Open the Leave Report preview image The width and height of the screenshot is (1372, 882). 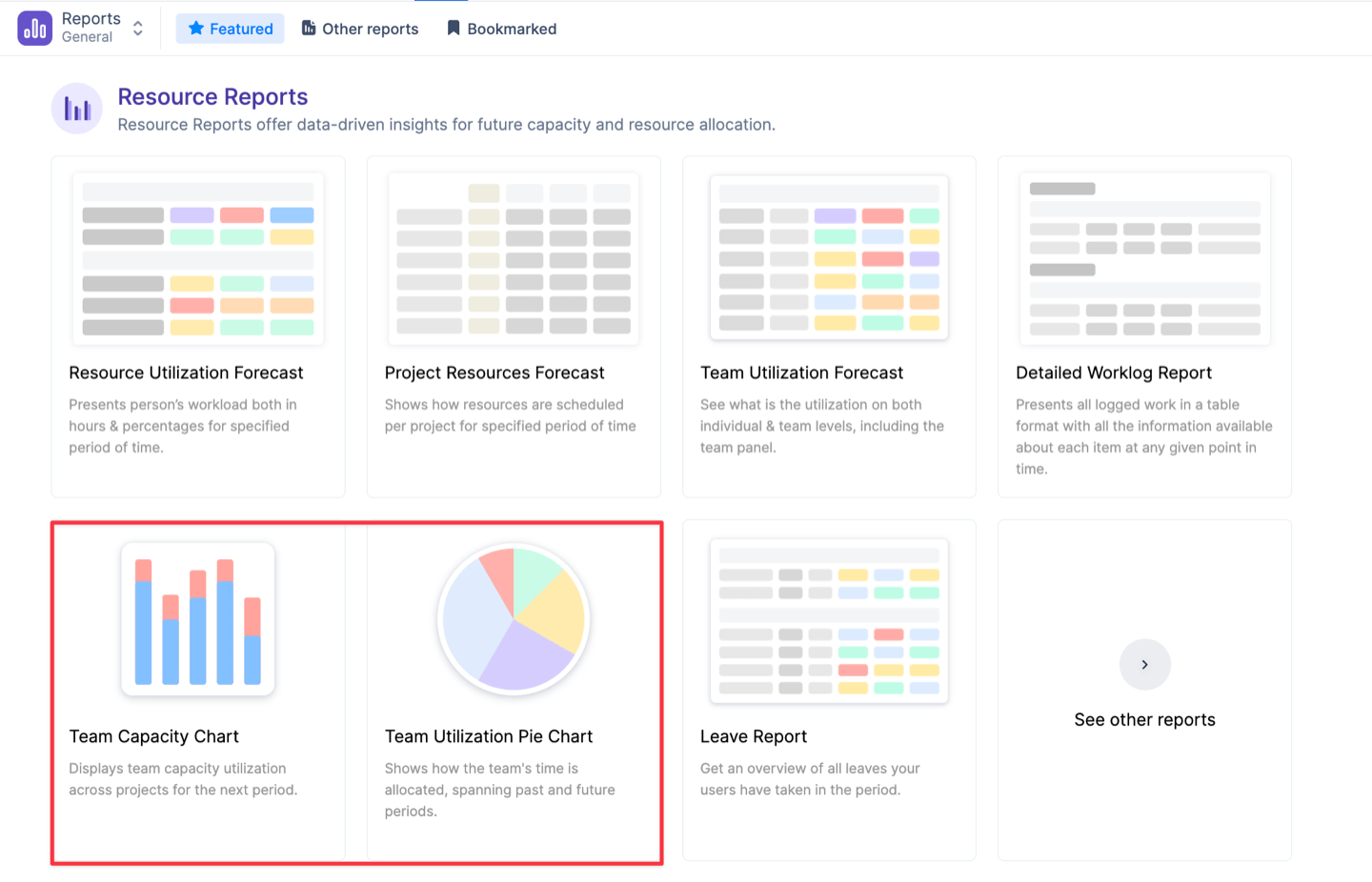pos(829,621)
